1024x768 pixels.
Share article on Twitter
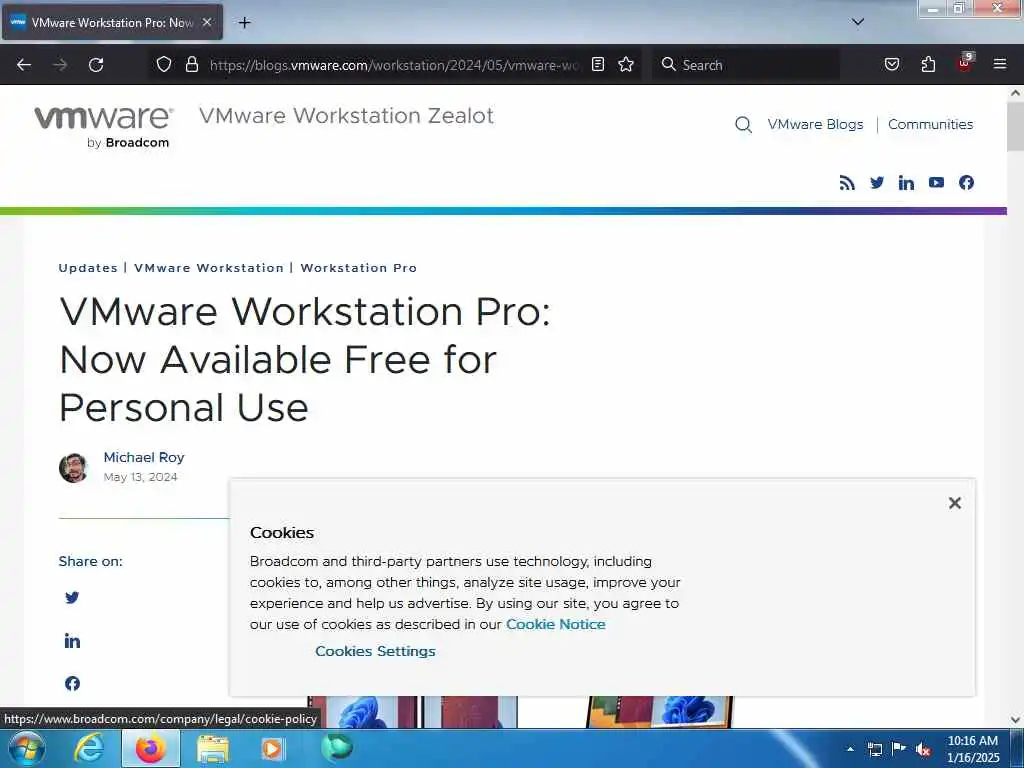point(72,598)
